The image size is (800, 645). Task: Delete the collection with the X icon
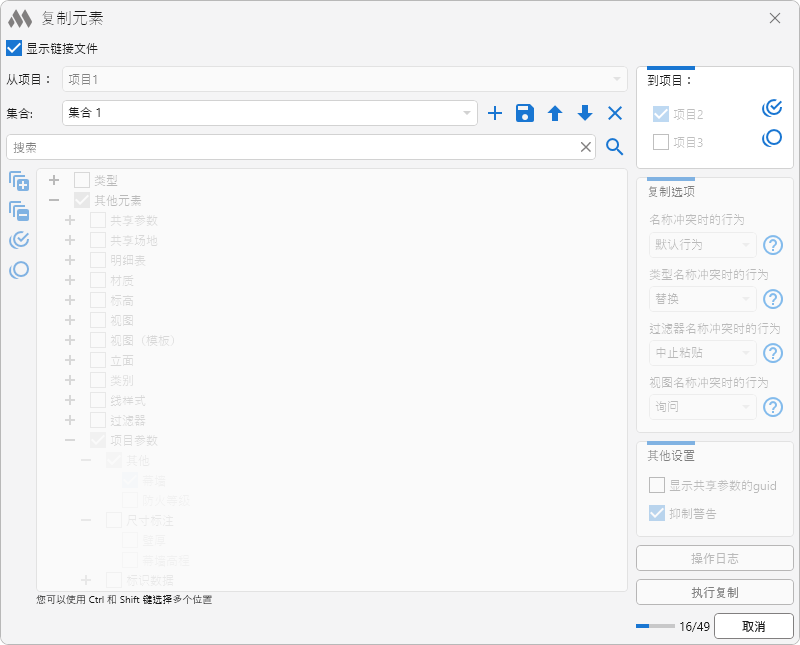tap(615, 114)
